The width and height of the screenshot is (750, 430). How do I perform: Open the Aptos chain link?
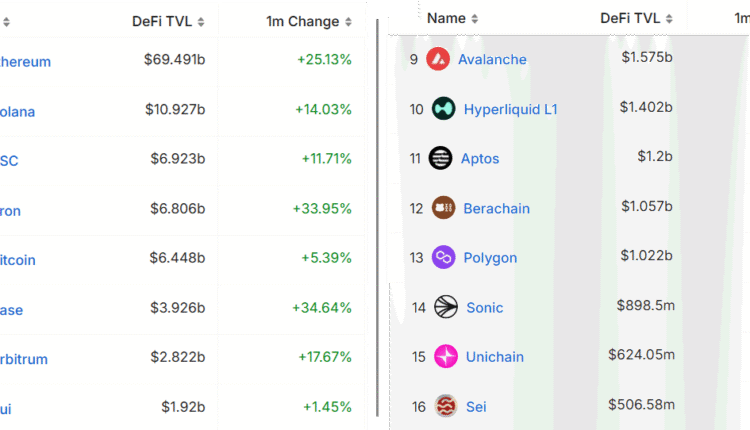click(480, 158)
